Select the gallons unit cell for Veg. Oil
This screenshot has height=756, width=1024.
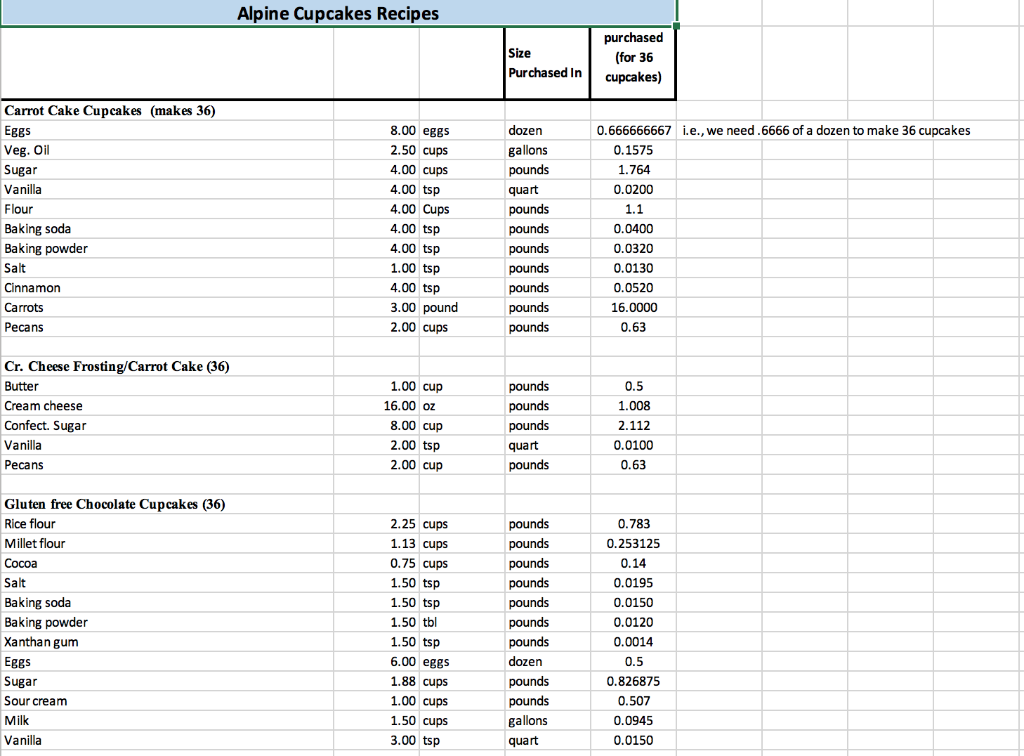528,150
